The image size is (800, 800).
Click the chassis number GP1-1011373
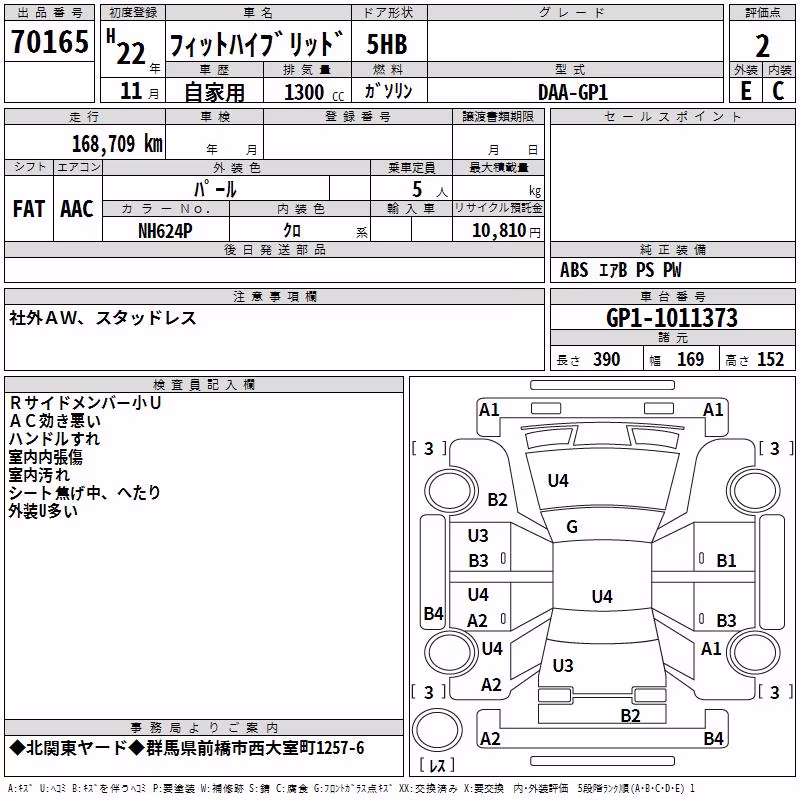[x=672, y=318]
